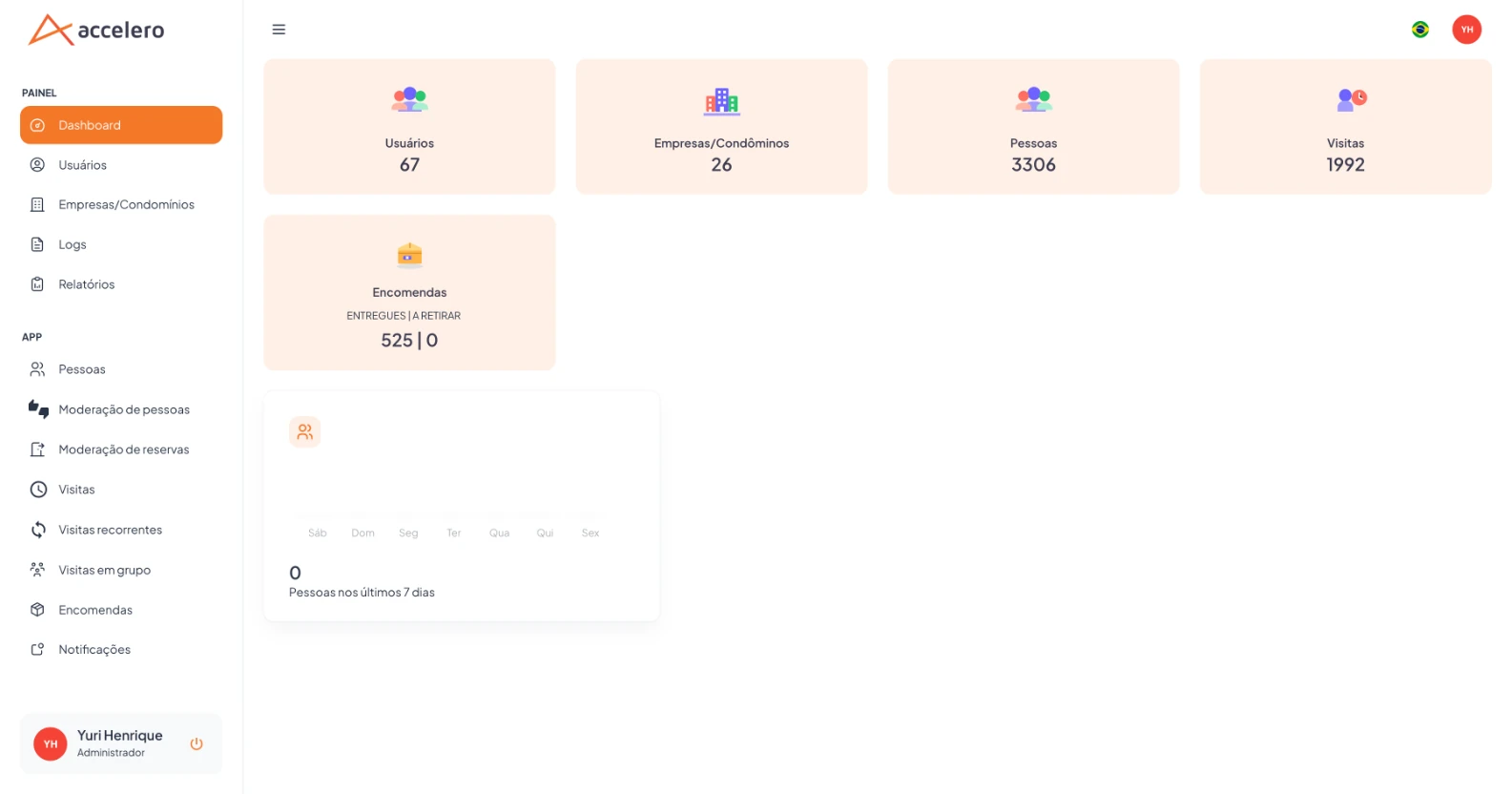Click the person-clock icon on Visitas card
Image resolution: width=1512 pixels, height=794 pixels.
point(1351,99)
